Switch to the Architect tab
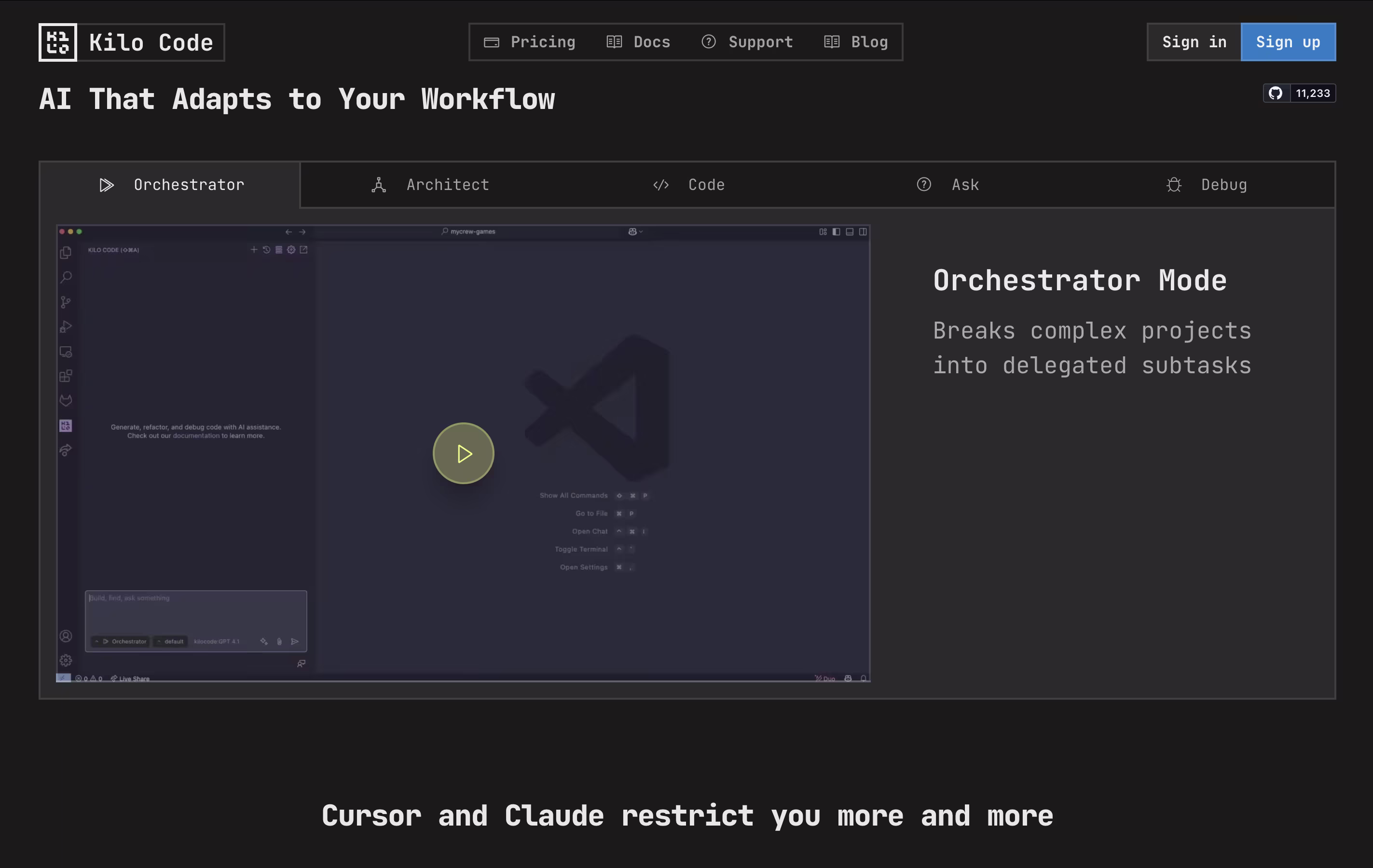Image resolution: width=1373 pixels, height=868 pixels. click(430, 185)
